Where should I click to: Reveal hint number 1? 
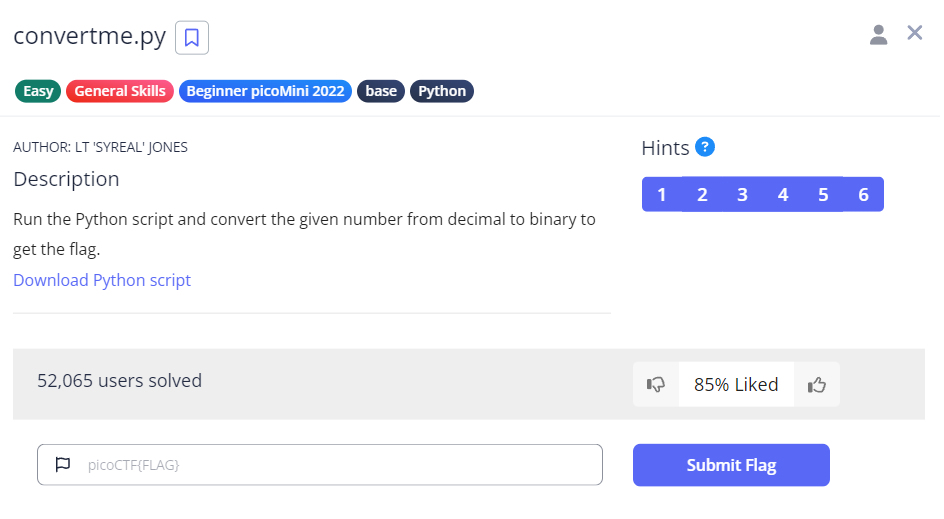[x=662, y=194]
